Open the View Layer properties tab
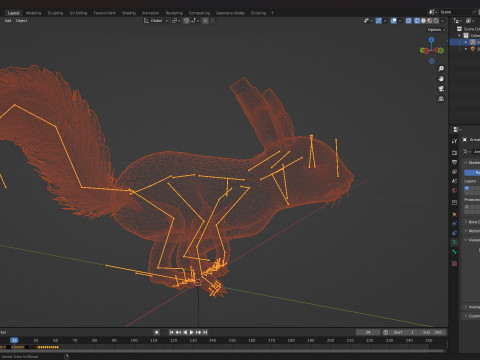Screen dimensions: 480x360 [x=454, y=172]
